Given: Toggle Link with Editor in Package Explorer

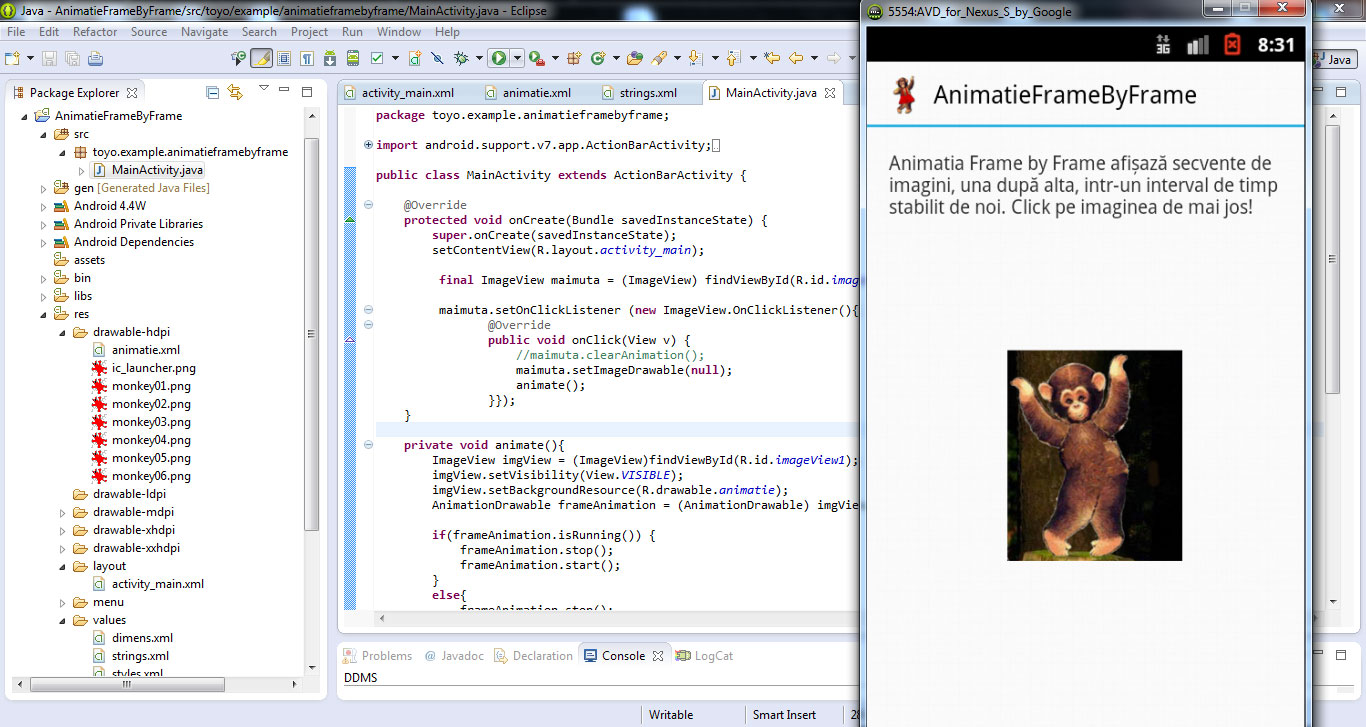Looking at the screenshot, I should click(233, 92).
